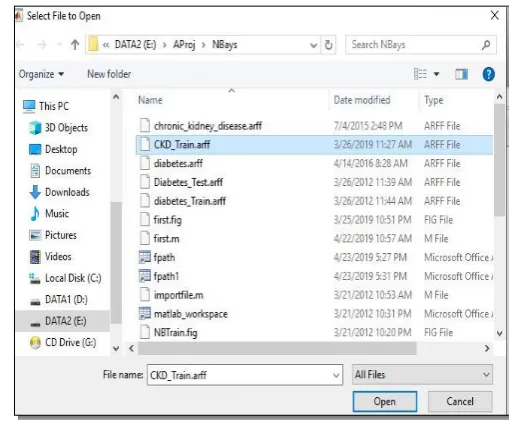509x426 pixels.
Task: Click New folder in toolbar
Action: coord(109,74)
